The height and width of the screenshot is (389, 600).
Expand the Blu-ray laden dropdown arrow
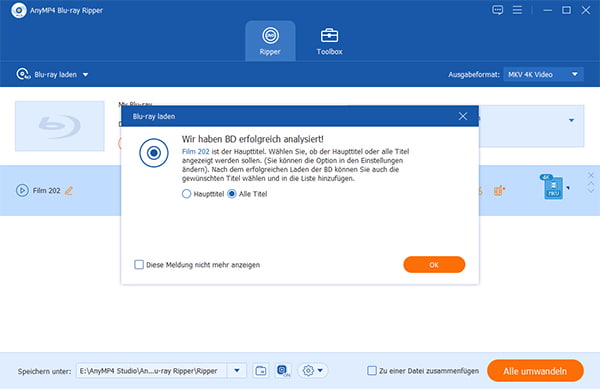pos(85,75)
